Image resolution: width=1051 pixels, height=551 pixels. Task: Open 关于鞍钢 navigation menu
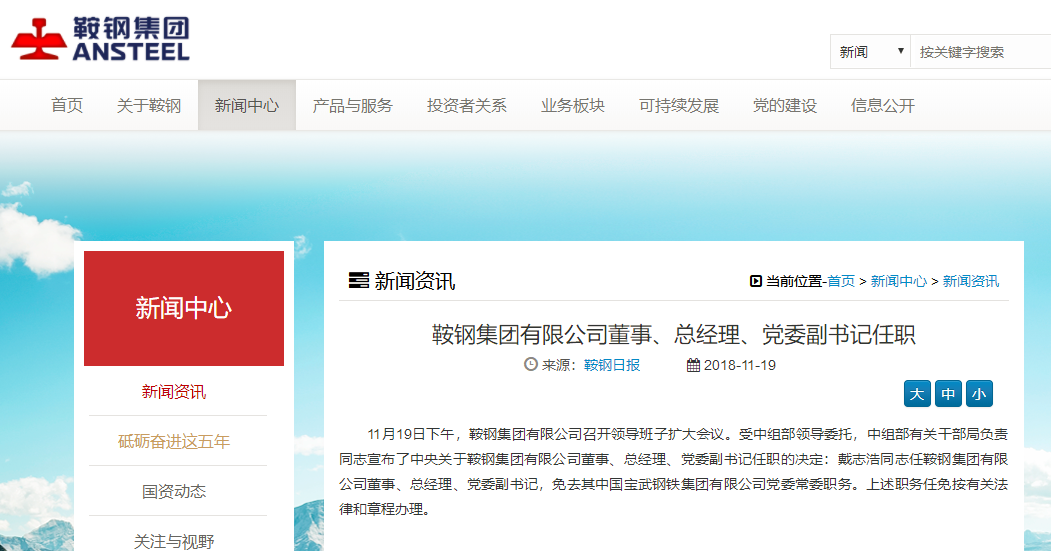(x=149, y=106)
